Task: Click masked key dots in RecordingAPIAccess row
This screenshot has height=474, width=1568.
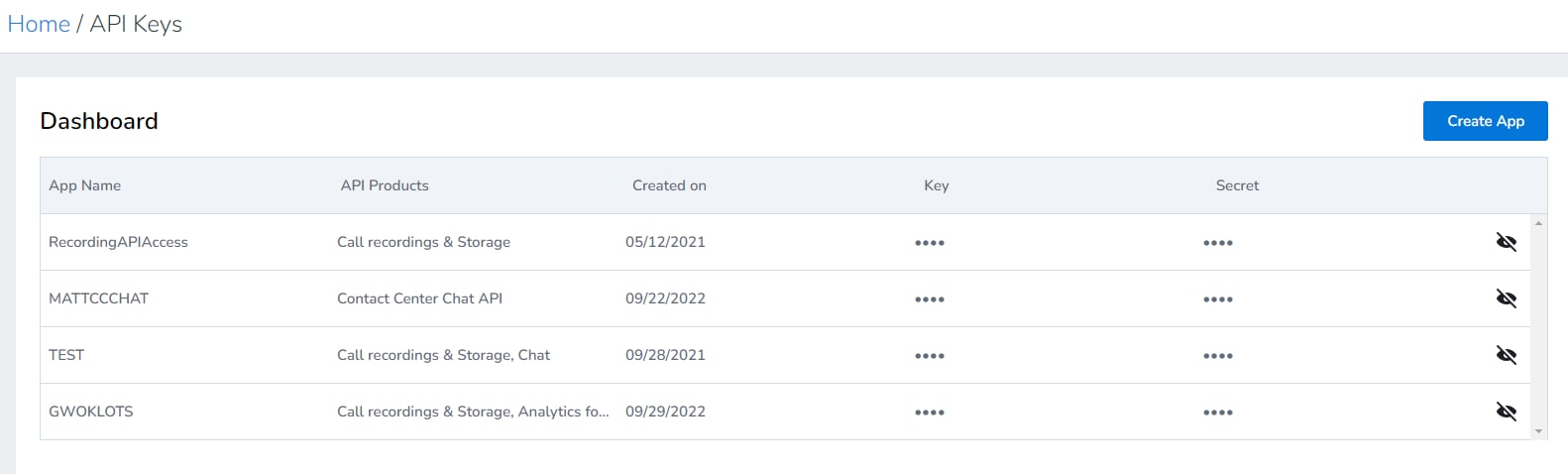Action: click(930, 243)
